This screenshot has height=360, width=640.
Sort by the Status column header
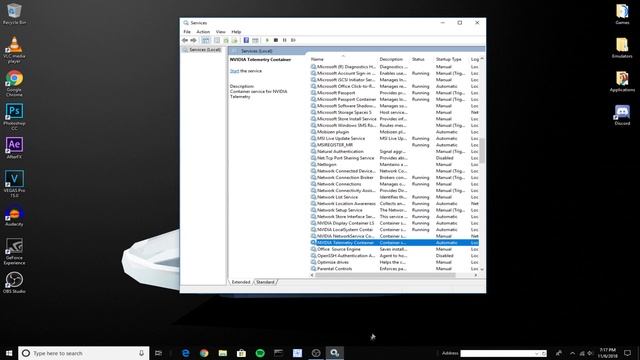point(418,59)
